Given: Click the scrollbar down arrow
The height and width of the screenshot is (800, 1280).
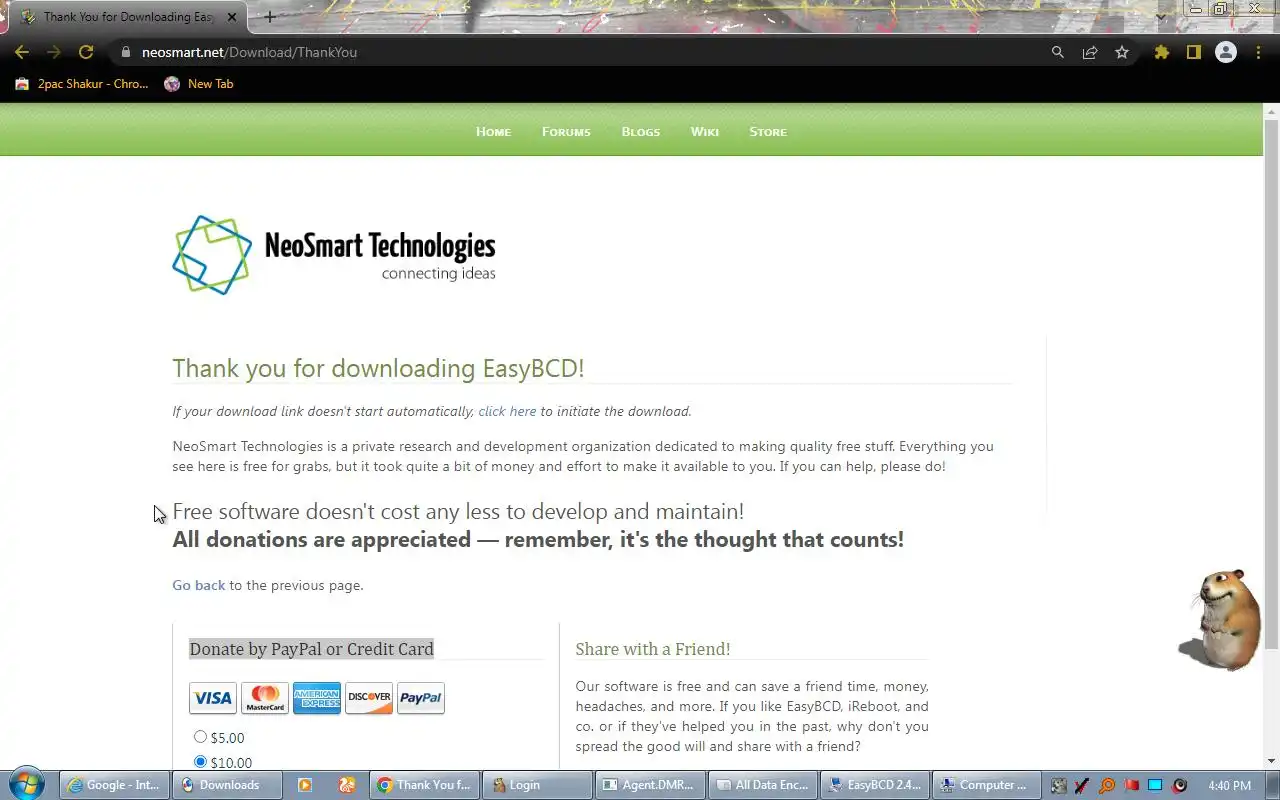Looking at the screenshot, I should 1271,761.
